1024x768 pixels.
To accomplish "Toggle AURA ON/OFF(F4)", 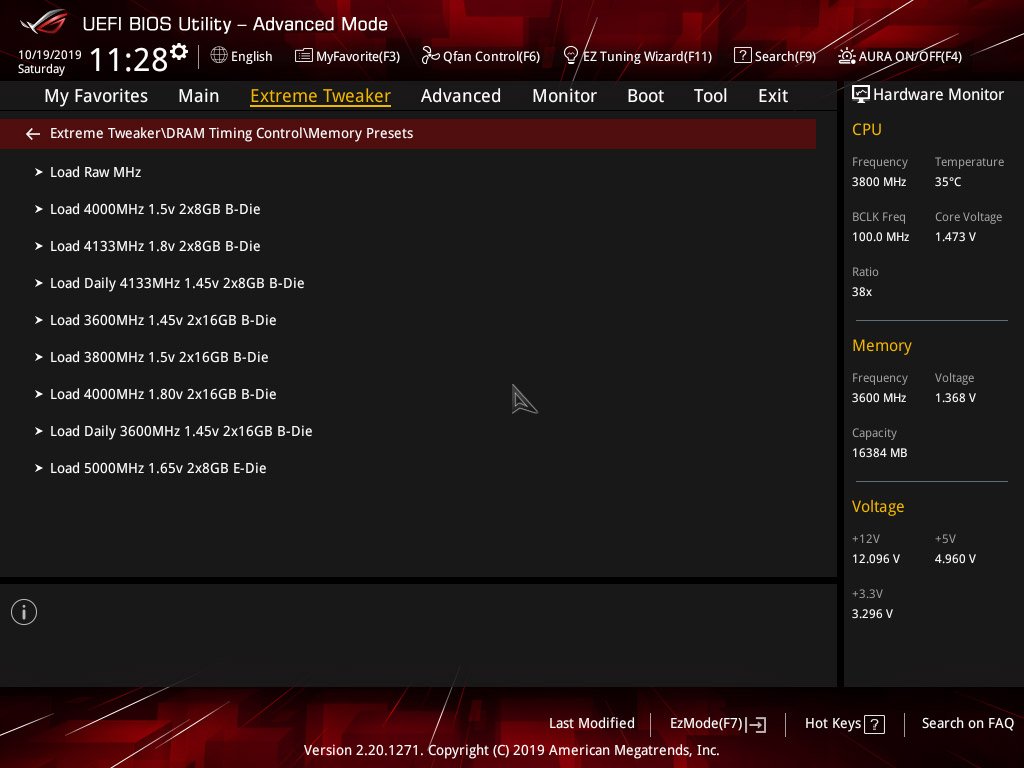I will pyautogui.click(x=910, y=57).
